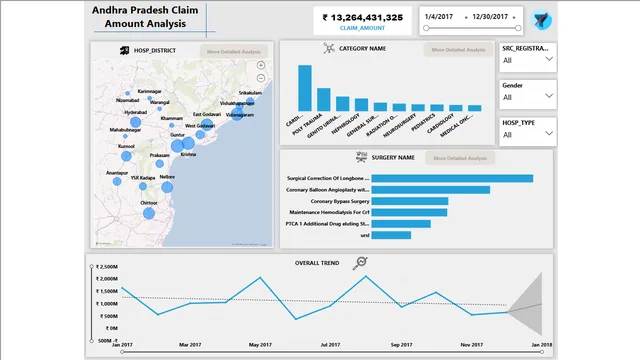Click trend chart horizontal slider right handle

click(x=542, y=352)
